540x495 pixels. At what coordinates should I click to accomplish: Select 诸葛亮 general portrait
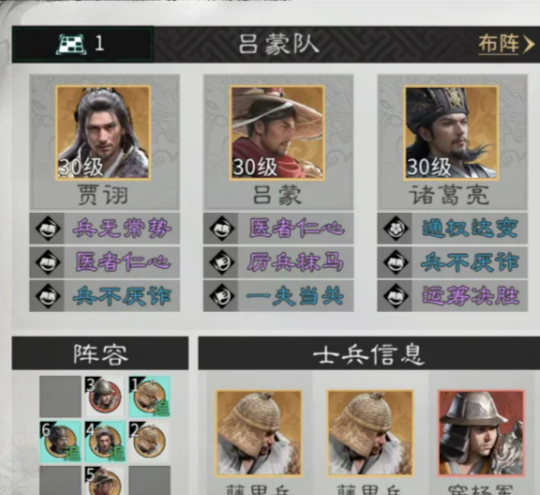pyautogui.click(x=451, y=133)
